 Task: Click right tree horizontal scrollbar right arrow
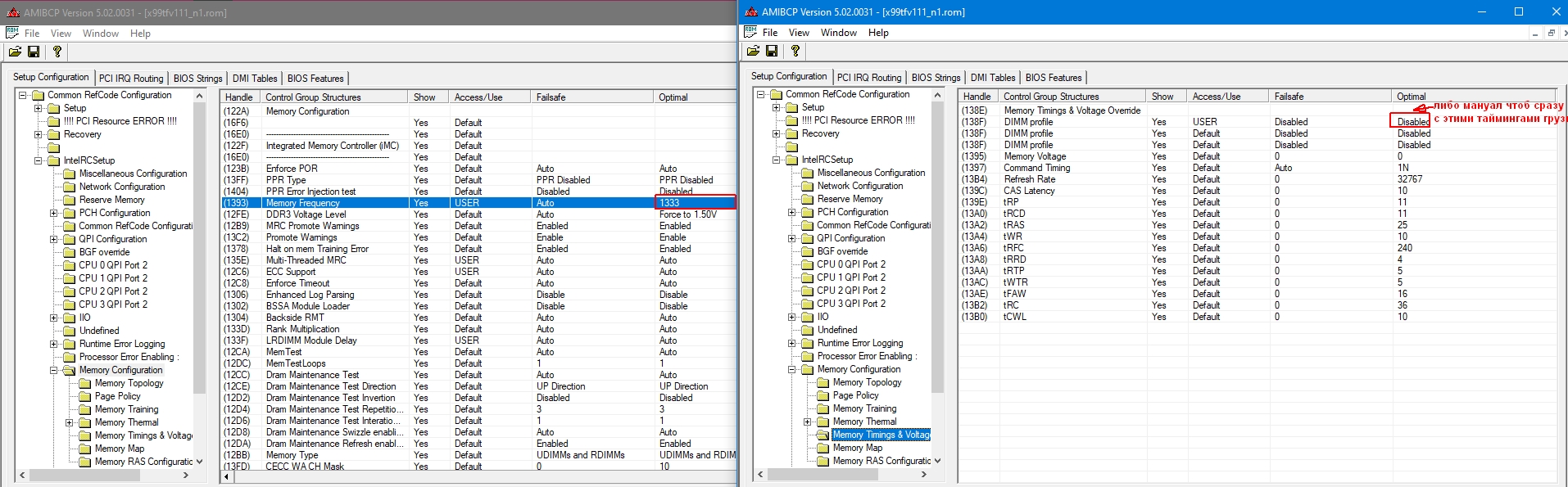[x=923, y=474]
